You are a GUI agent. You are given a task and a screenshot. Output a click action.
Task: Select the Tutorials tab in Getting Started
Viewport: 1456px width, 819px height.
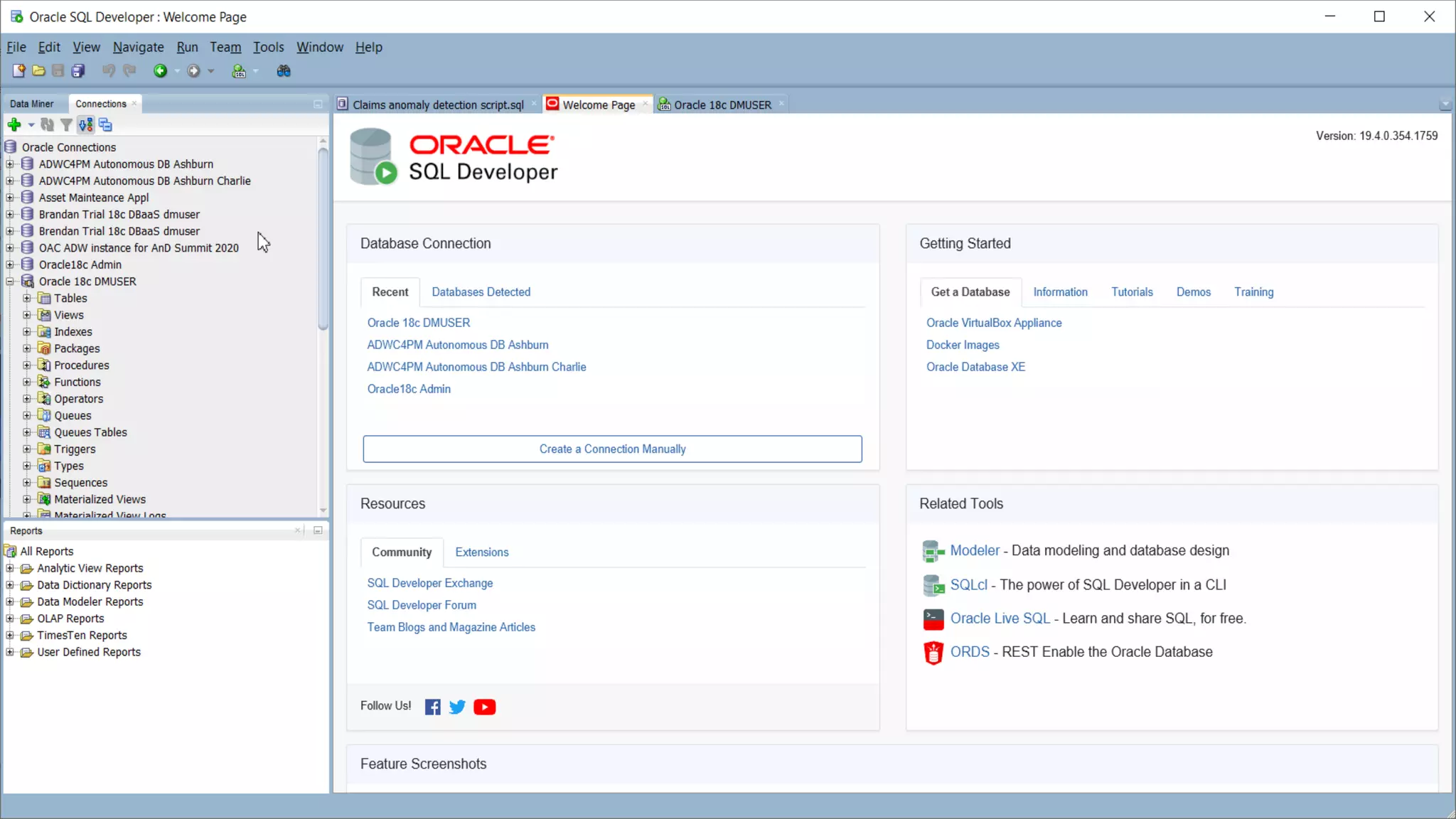coord(1132,292)
